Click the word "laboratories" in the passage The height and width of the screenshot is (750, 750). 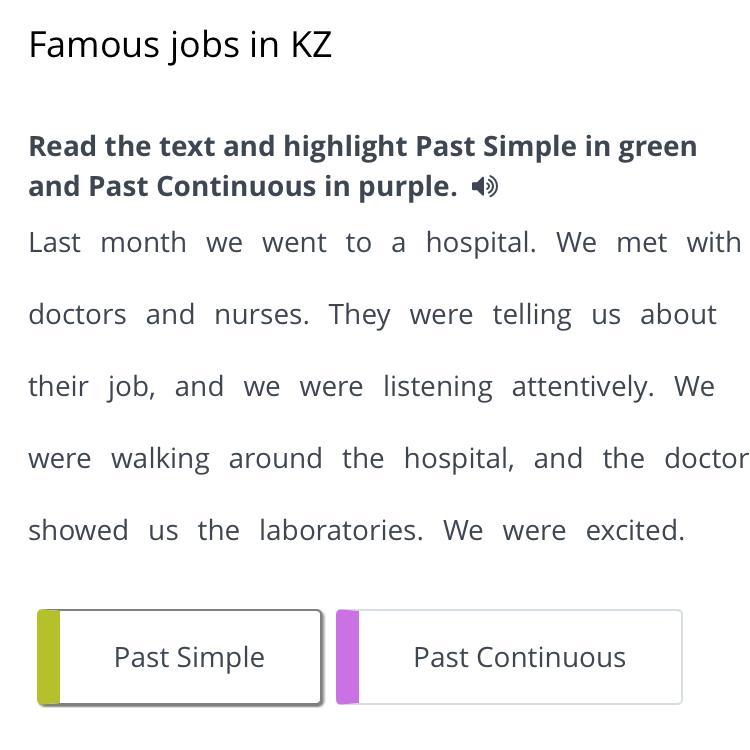341,530
